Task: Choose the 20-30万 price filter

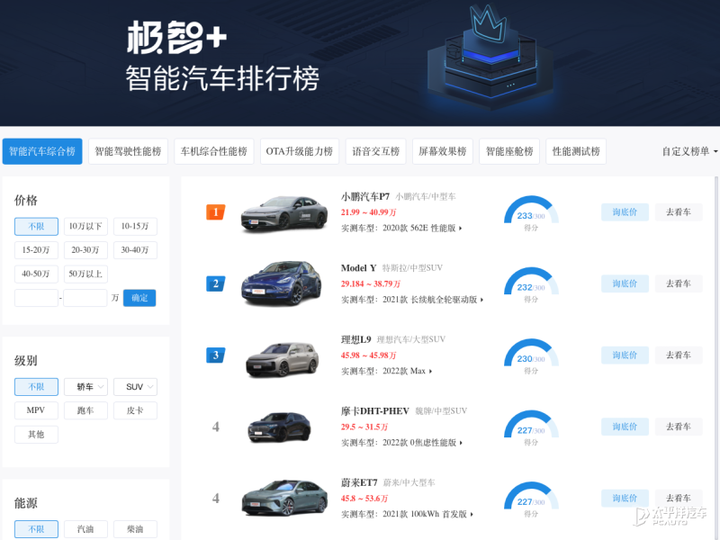Action: coord(86,250)
